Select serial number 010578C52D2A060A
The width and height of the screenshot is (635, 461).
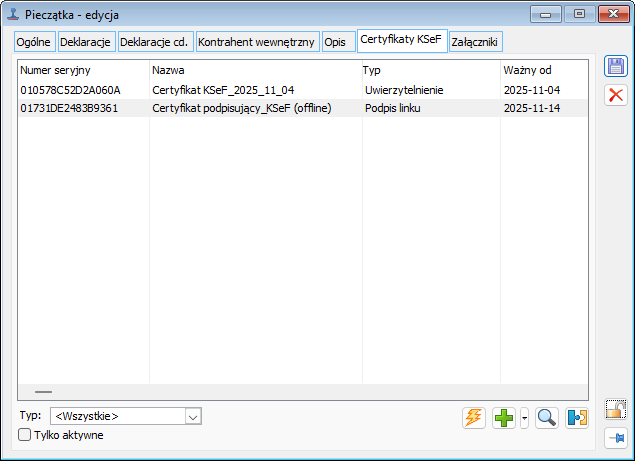coord(70,90)
